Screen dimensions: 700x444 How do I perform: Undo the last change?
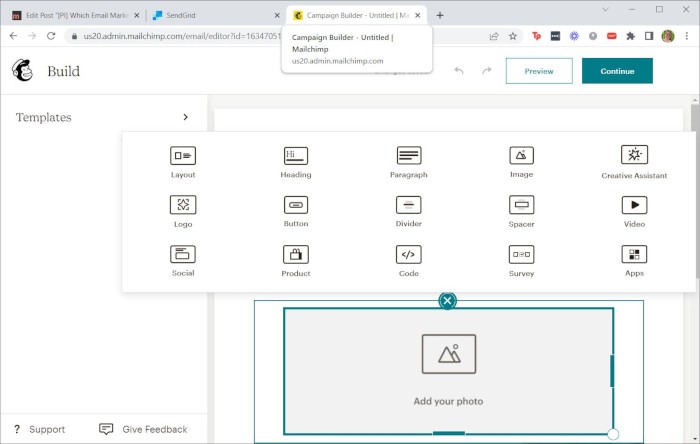pyautogui.click(x=459, y=71)
